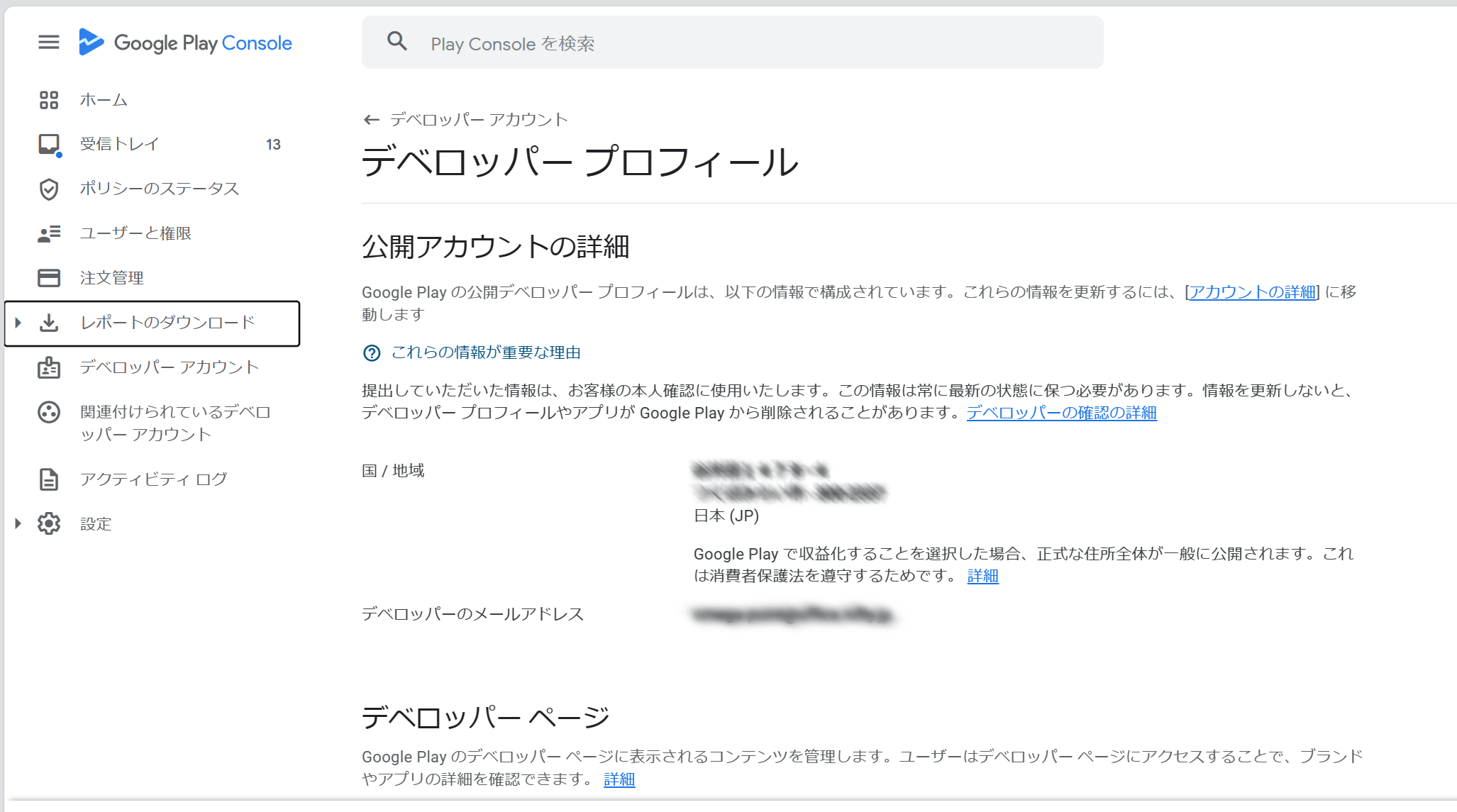1457x812 pixels.
Task: Expand the レポートのダウンロード section
Action: pos(17,323)
